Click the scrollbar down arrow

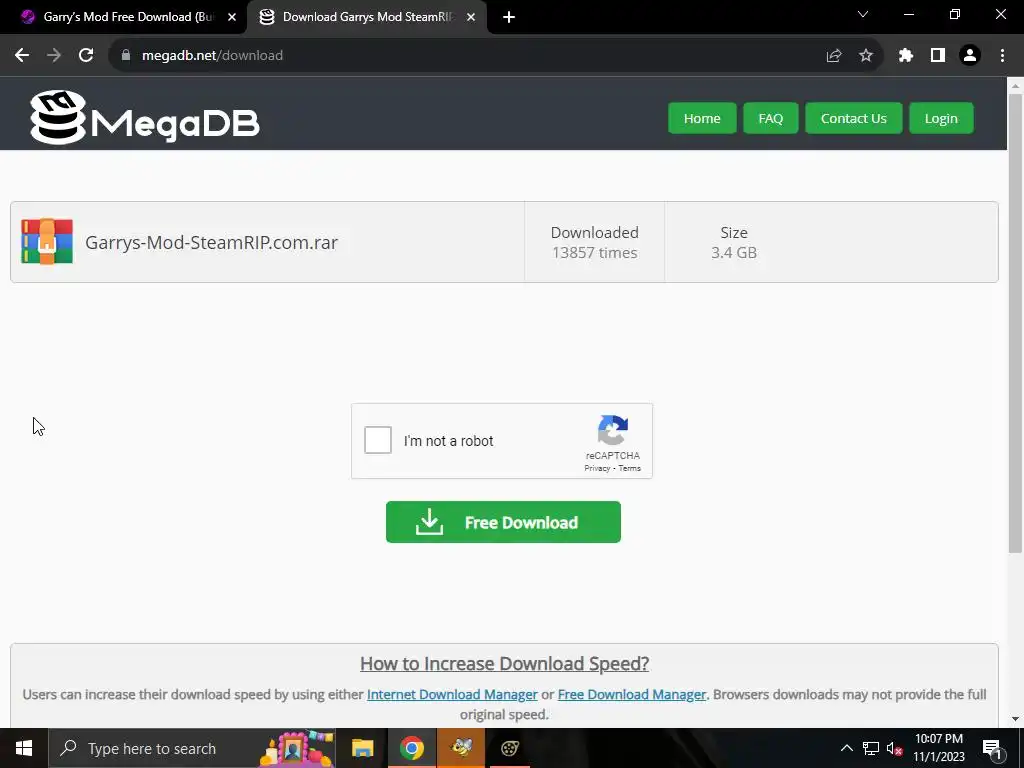point(1016,719)
